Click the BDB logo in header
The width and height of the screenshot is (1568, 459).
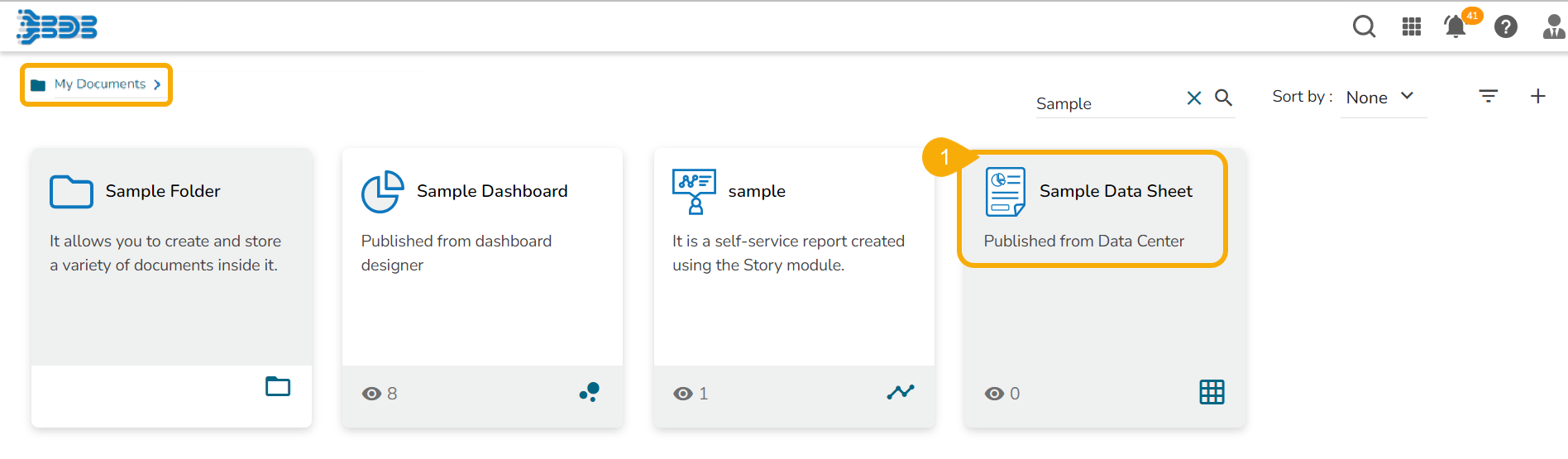point(56,26)
